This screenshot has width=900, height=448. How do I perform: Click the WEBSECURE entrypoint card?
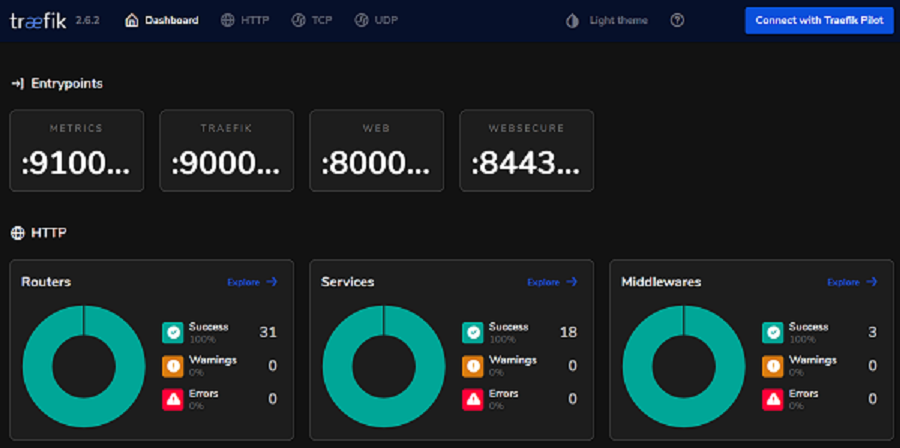coord(526,150)
